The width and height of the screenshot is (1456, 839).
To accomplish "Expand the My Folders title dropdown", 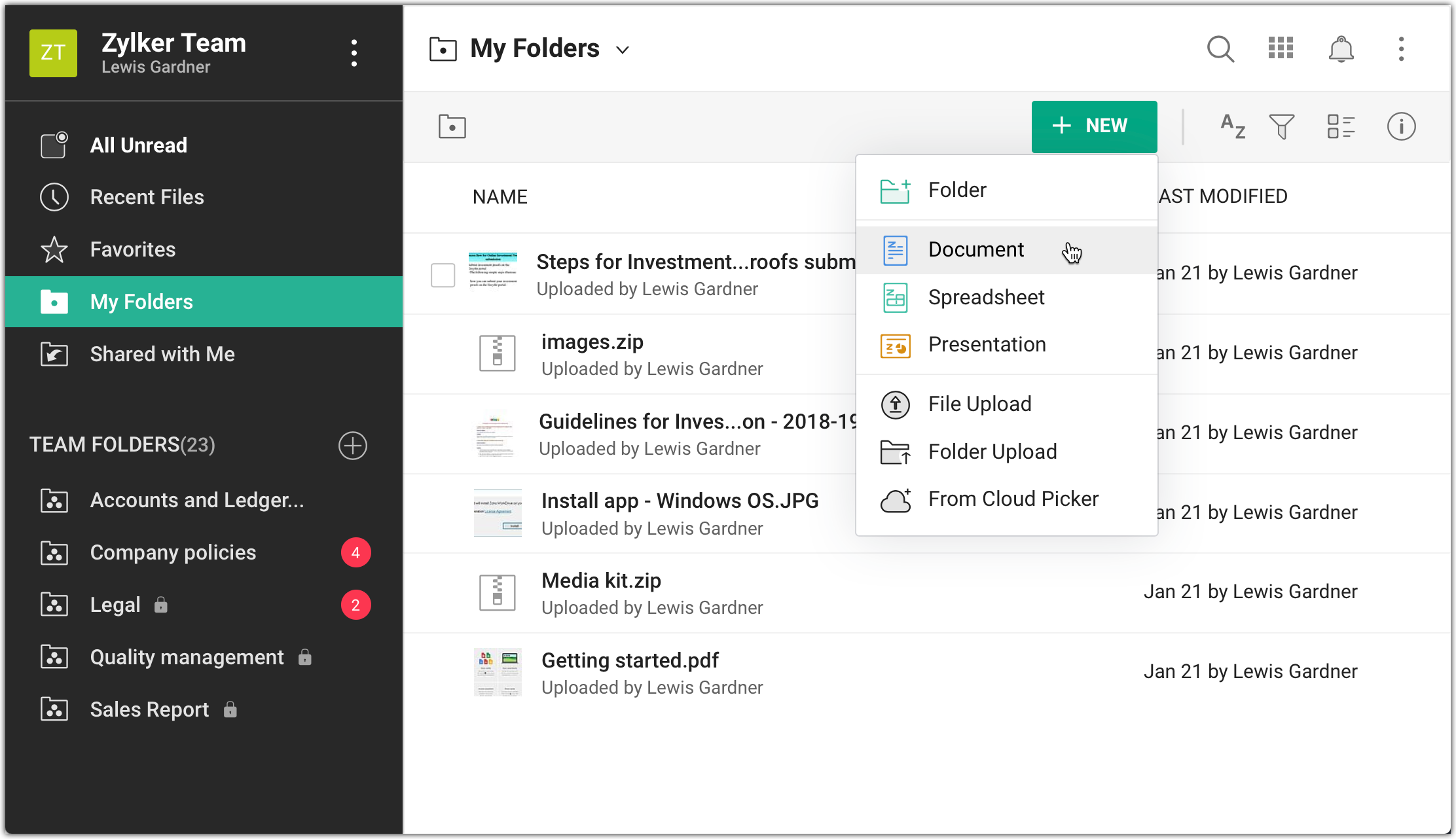I will 623,50.
